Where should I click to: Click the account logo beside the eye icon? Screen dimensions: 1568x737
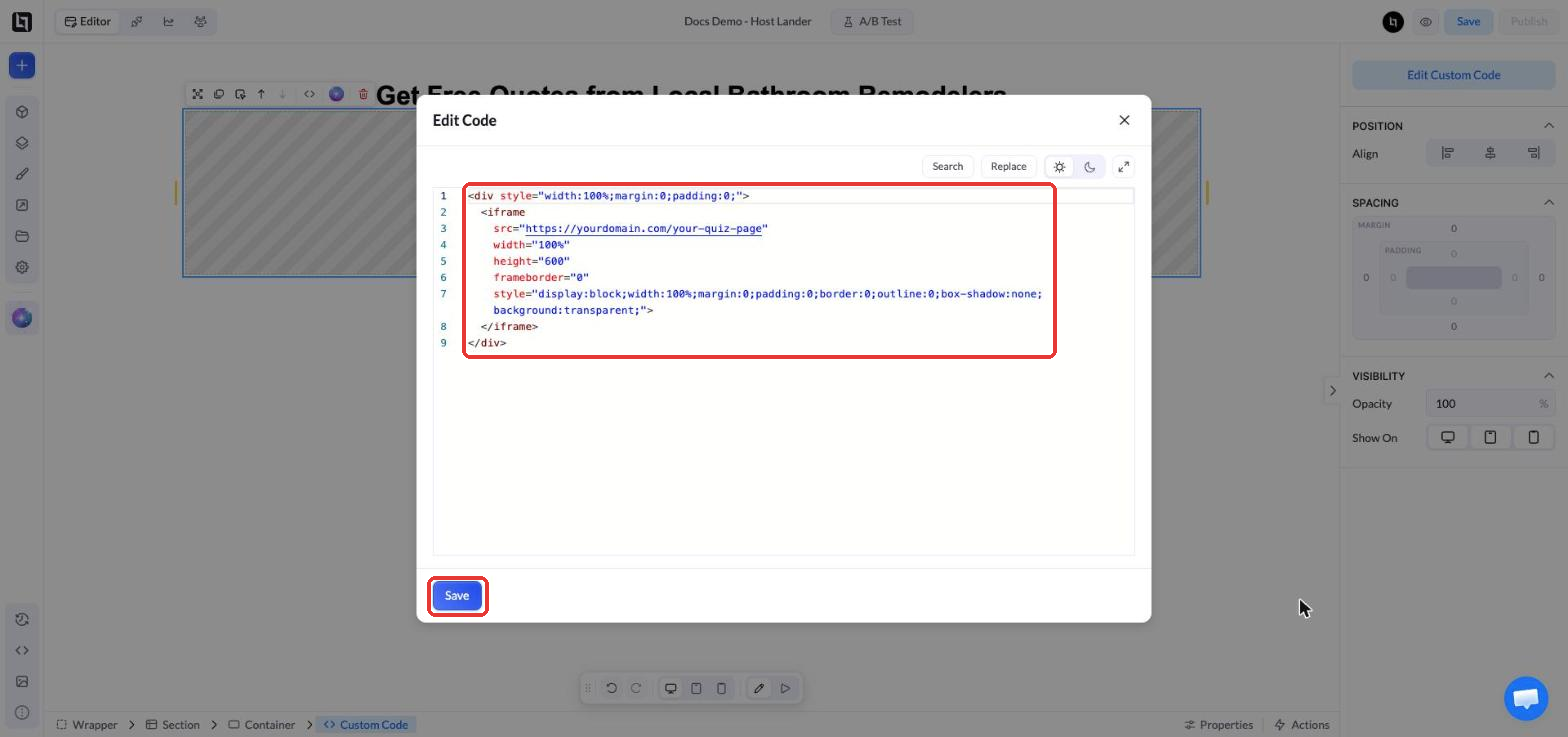[1393, 21]
